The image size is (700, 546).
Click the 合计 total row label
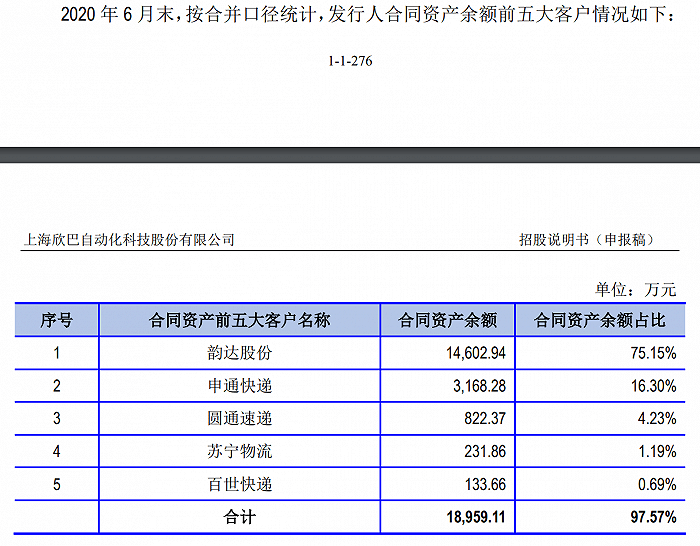click(x=239, y=518)
